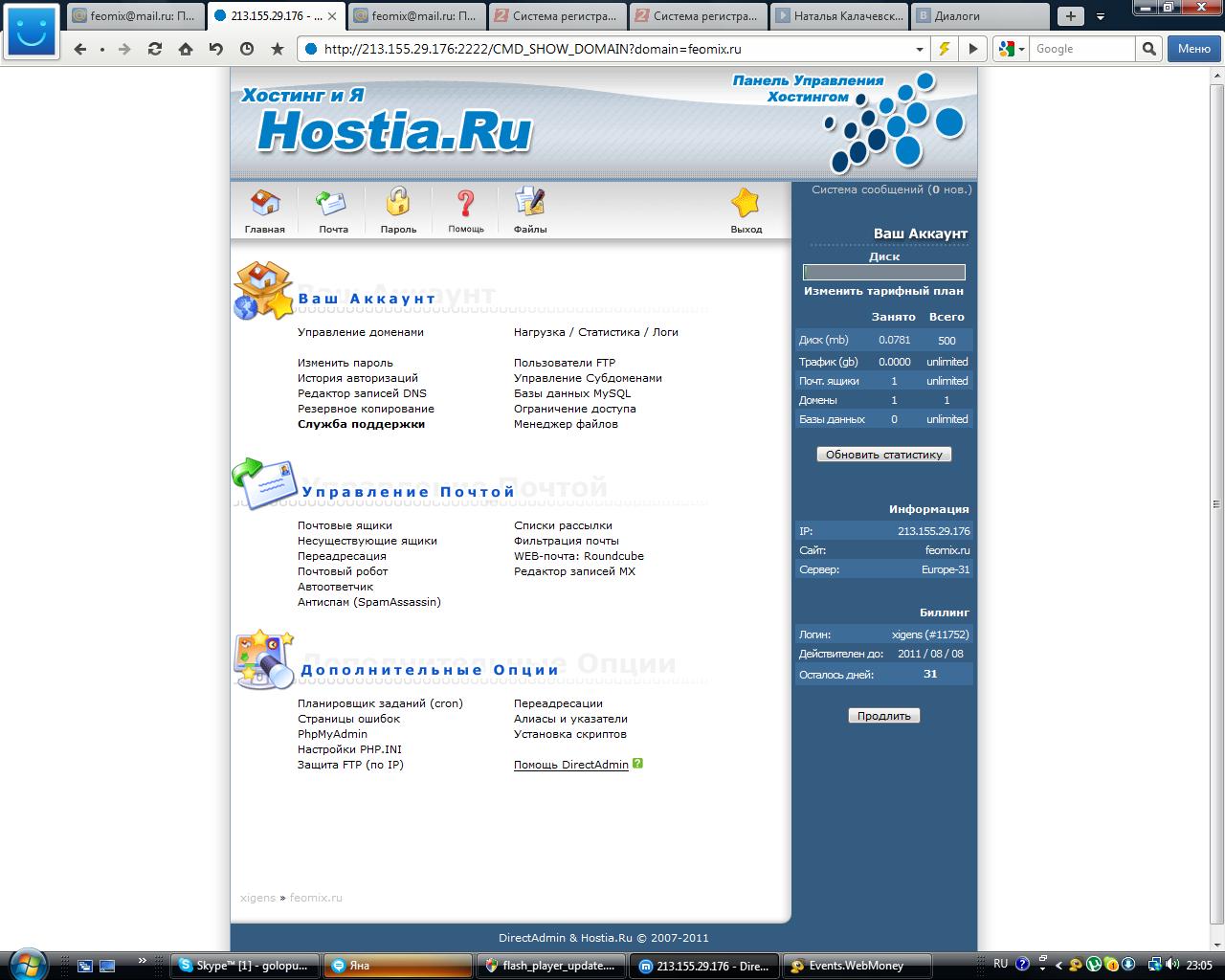Open Служба поддержки link
This screenshot has width=1225, height=980.
click(x=361, y=424)
